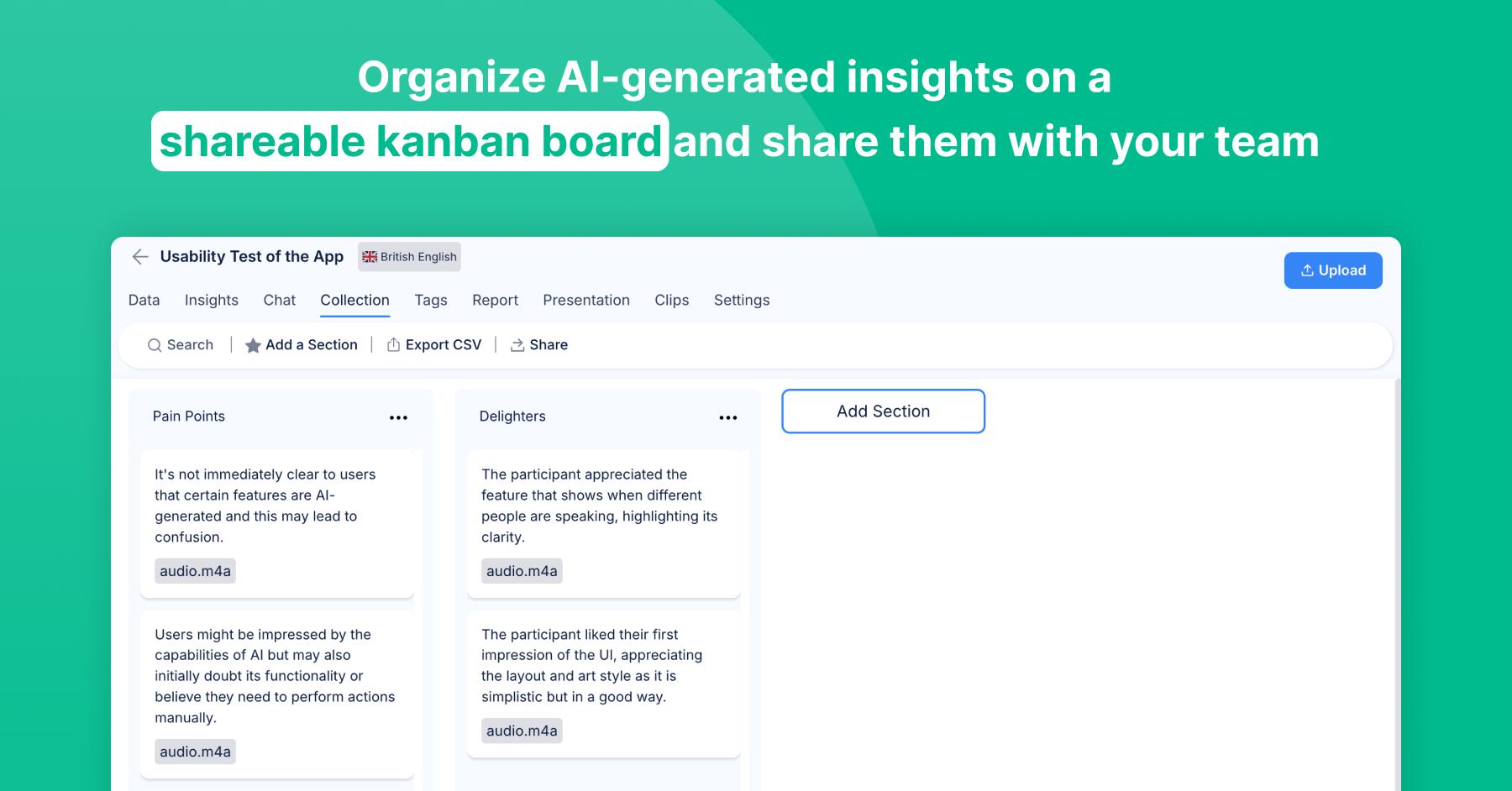Select the card about first impression of UI

click(x=603, y=665)
